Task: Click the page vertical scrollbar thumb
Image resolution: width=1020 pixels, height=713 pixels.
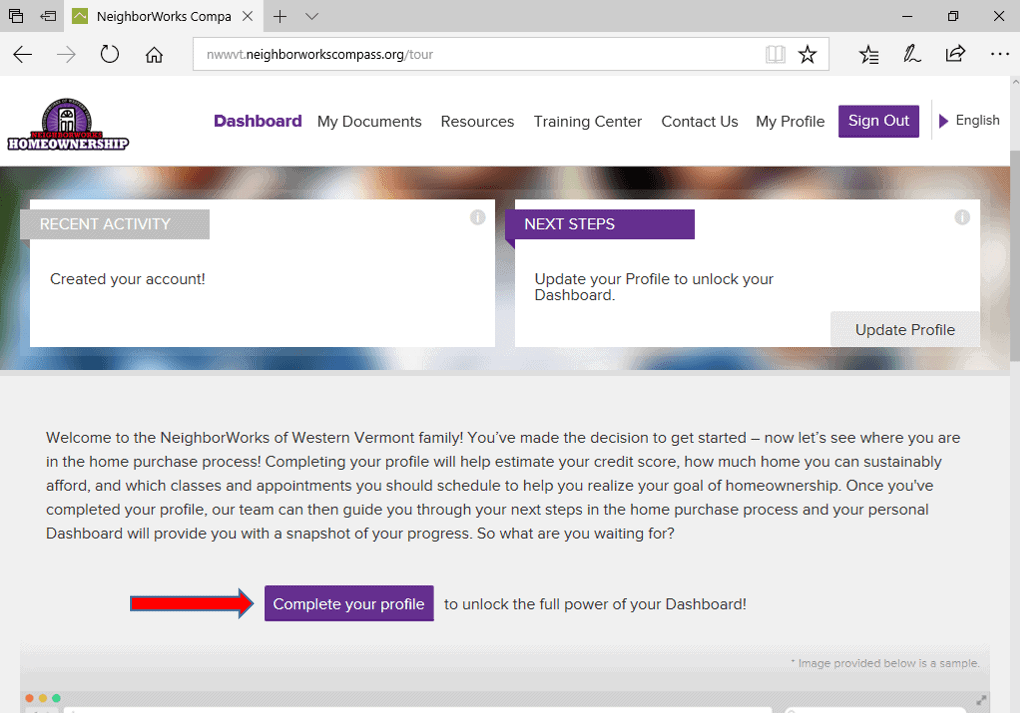Action: pyautogui.click(x=1015, y=255)
